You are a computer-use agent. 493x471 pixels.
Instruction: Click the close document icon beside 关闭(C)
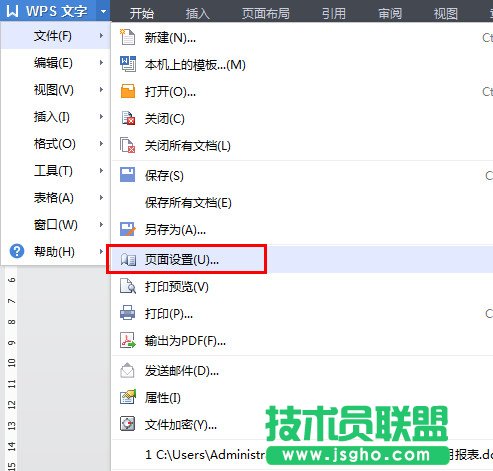128,118
